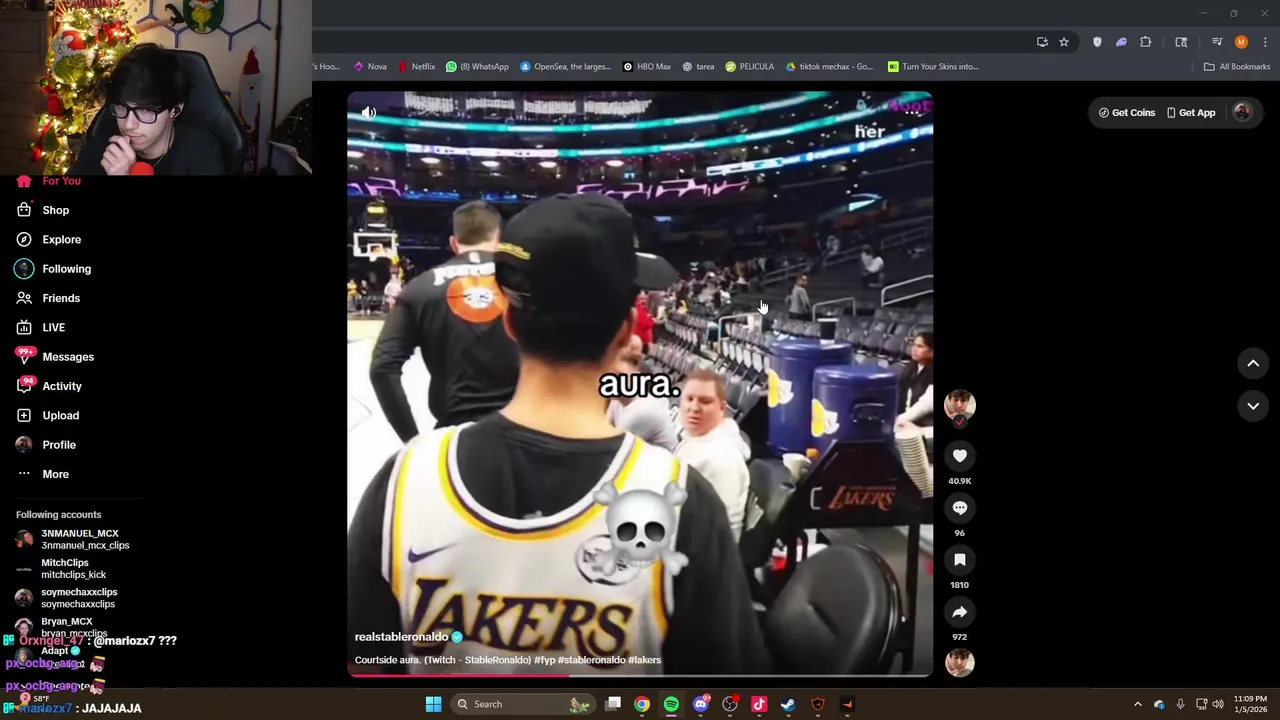Open the Netflix bookmark
This screenshot has height=720, width=1280.
coord(416,67)
